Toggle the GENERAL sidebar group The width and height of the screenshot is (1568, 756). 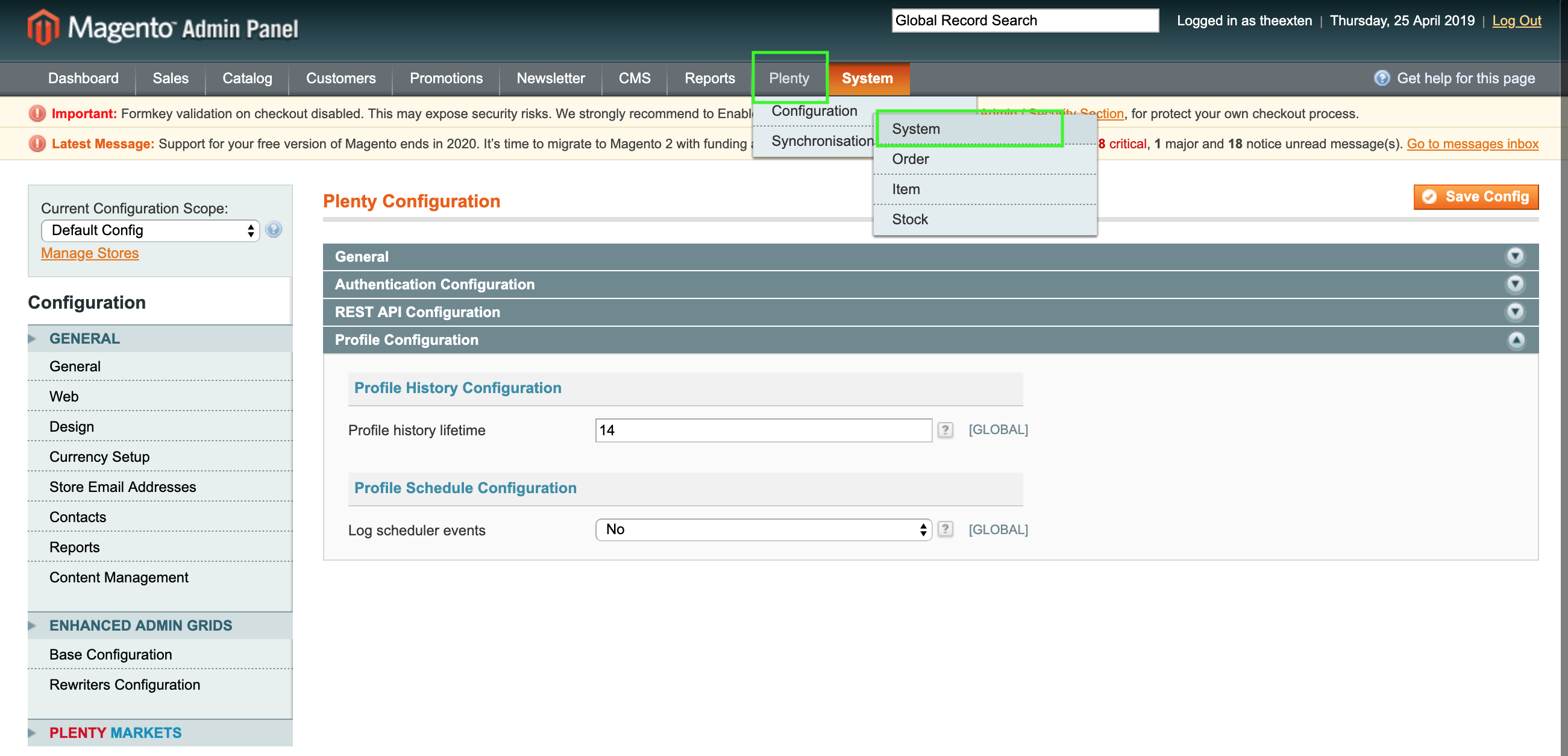160,339
